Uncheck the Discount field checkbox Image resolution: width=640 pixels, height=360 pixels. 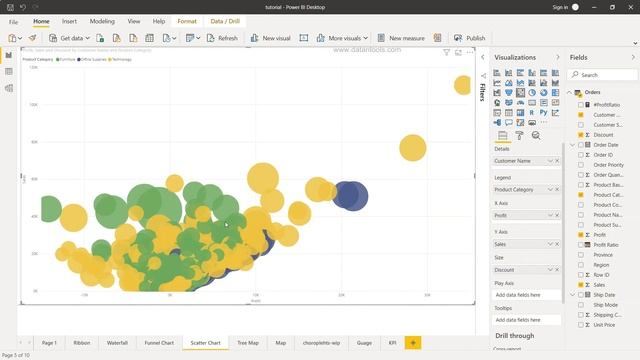point(580,135)
